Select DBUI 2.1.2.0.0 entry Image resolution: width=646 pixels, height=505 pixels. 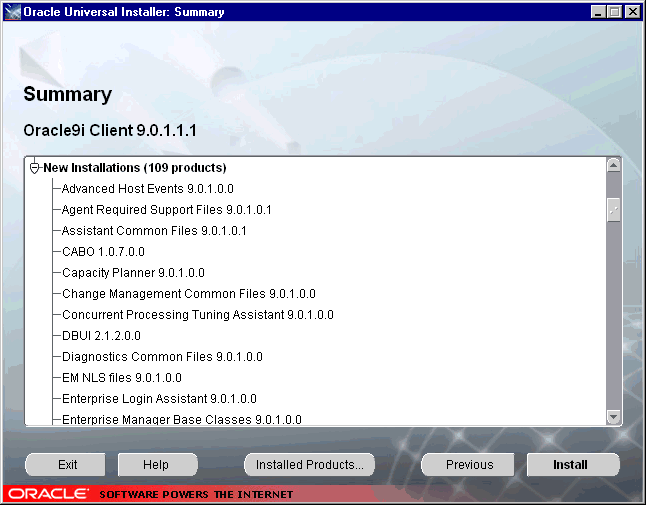click(x=101, y=336)
